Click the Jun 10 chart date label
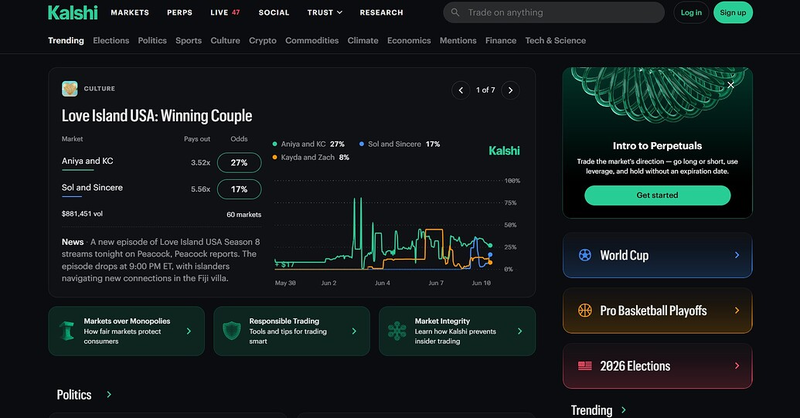The width and height of the screenshot is (800, 418). click(x=481, y=283)
